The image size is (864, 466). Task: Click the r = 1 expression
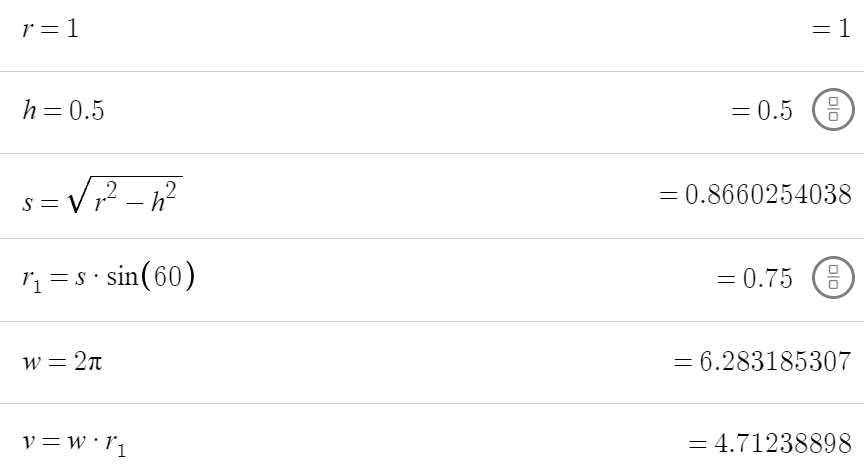50,30
